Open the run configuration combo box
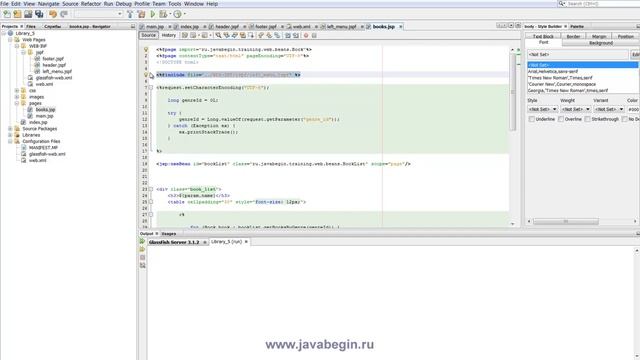This screenshot has height=360, width=640. (x=99, y=14)
